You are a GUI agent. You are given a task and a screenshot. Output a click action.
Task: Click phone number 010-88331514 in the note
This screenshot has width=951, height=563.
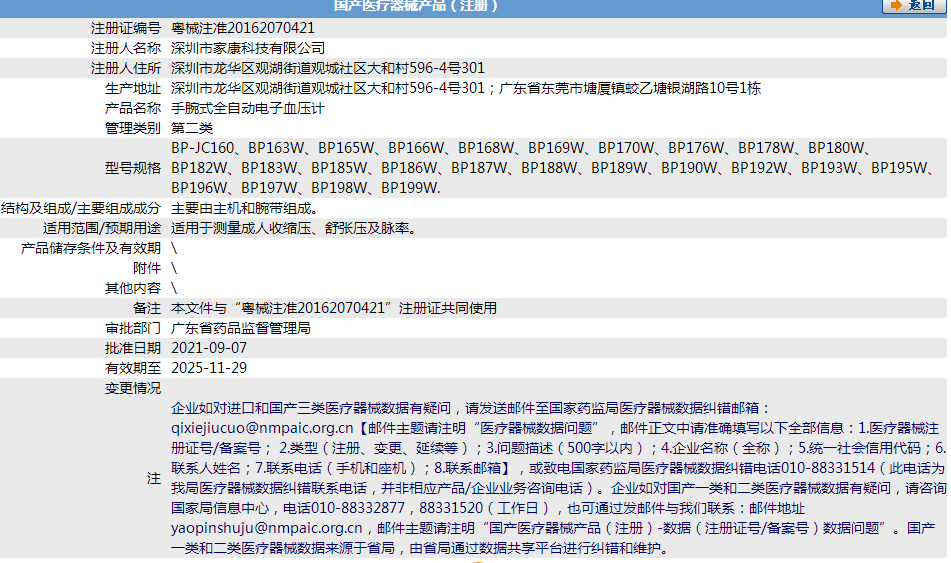coord(827,468)
